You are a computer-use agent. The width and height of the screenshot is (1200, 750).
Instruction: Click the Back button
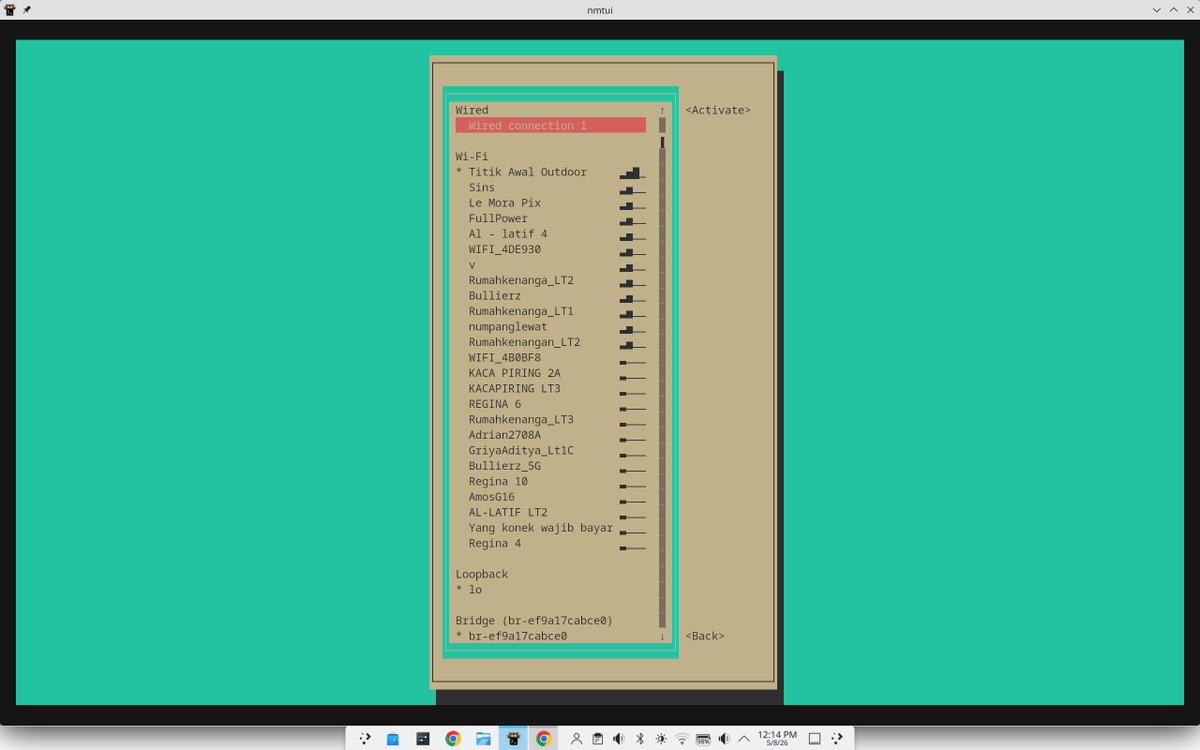point(705,636)
